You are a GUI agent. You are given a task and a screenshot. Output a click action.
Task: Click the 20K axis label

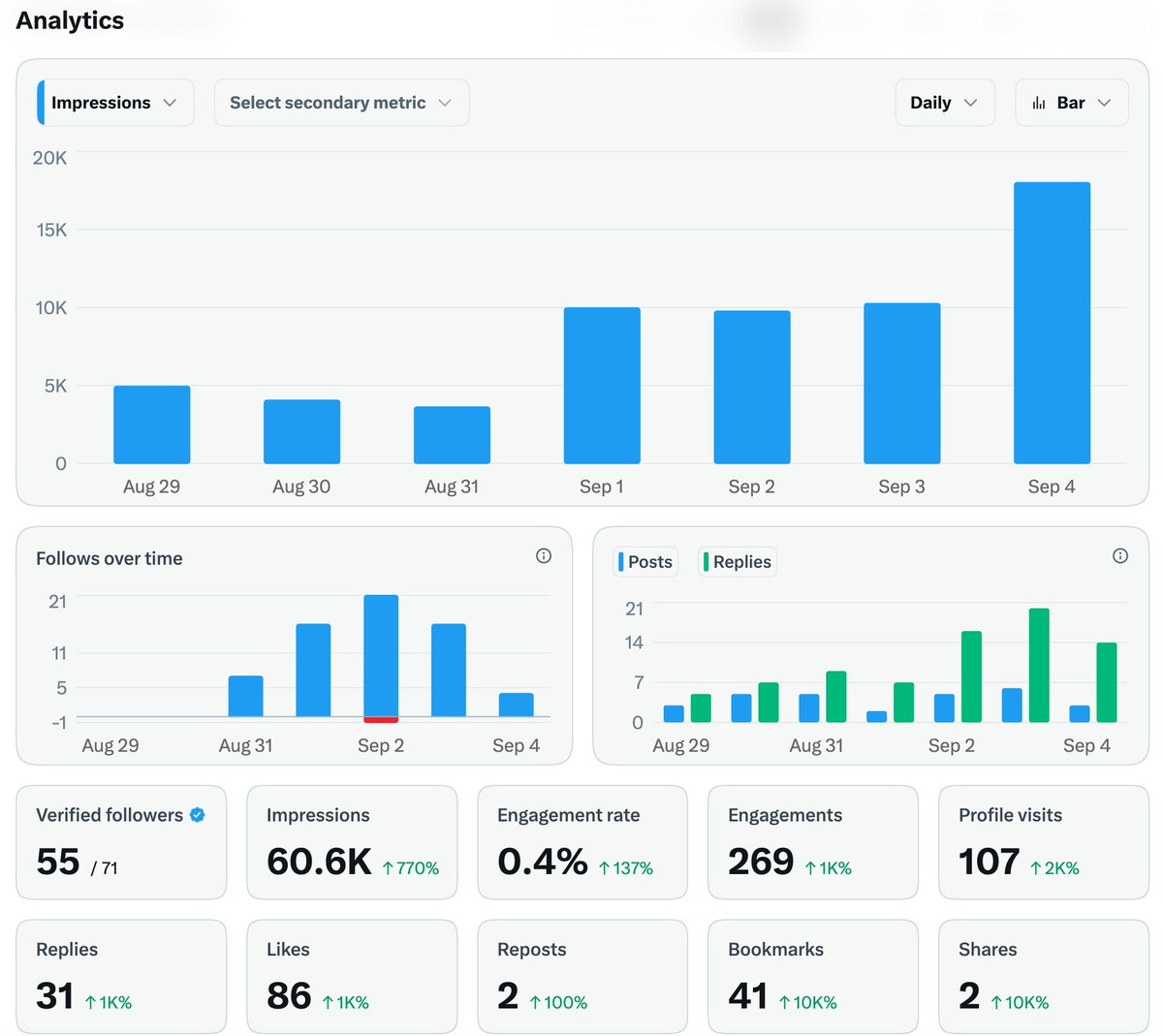pos(49,158)
